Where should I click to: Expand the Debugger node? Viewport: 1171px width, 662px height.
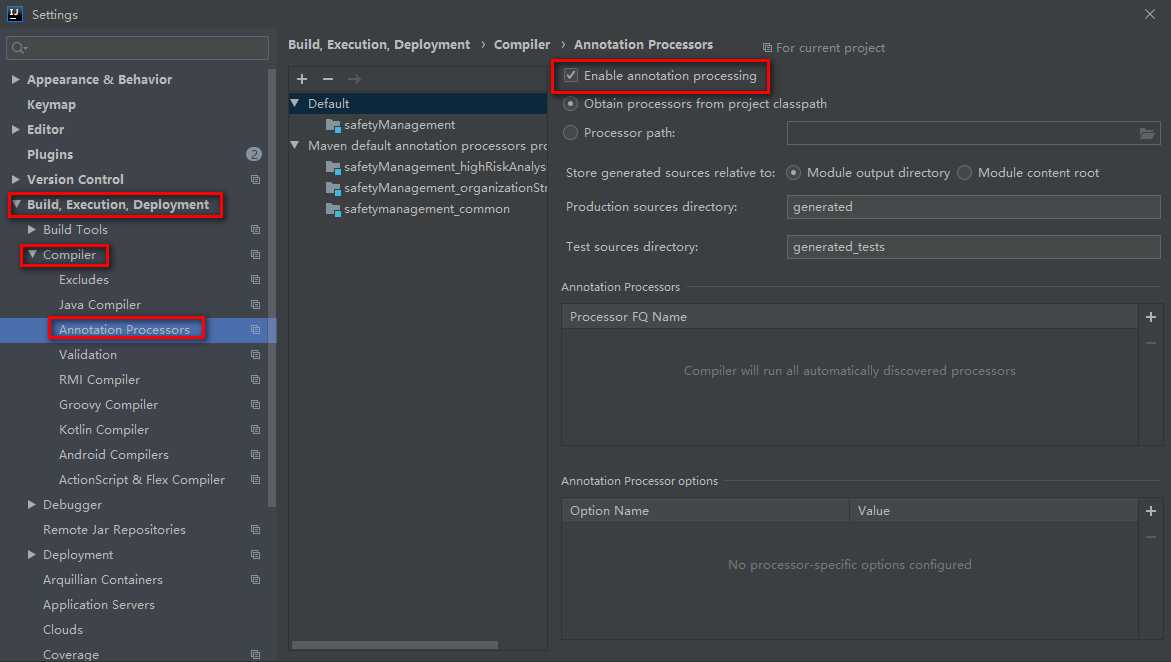pyautogui.click(x=31, y=504)
